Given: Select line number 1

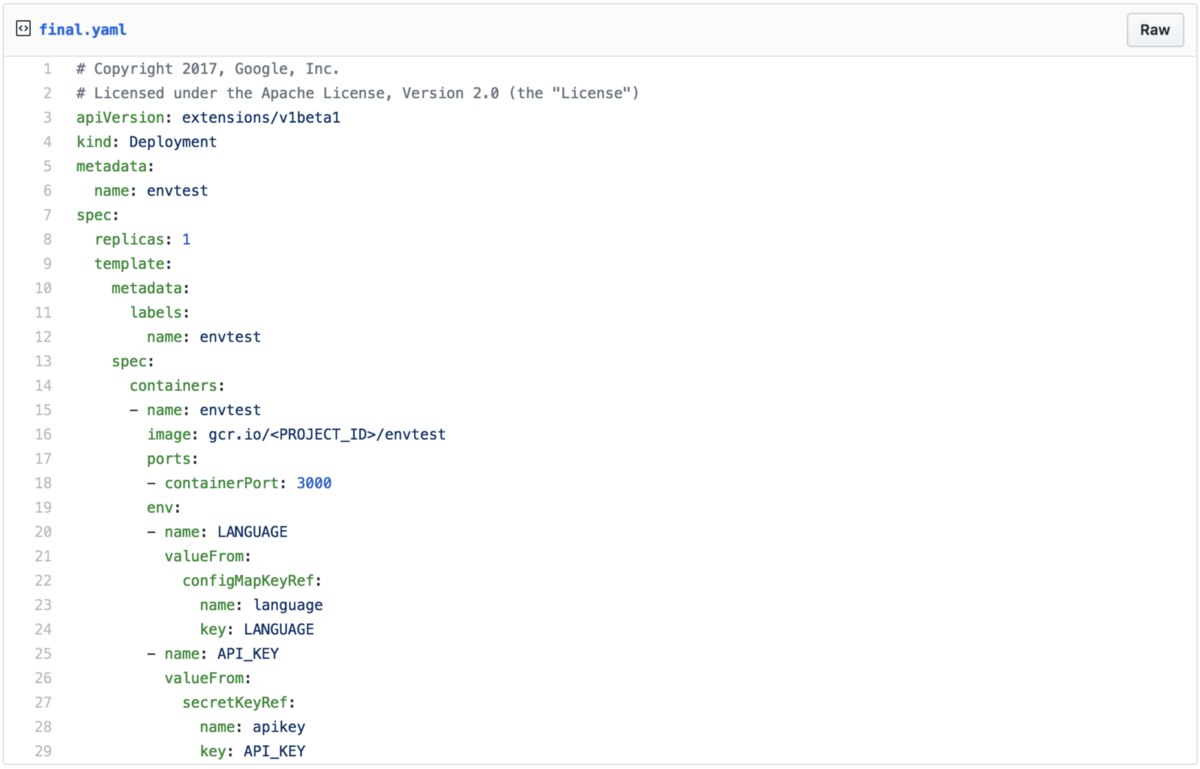Looking at the screenshot, I should coord(46,69).
